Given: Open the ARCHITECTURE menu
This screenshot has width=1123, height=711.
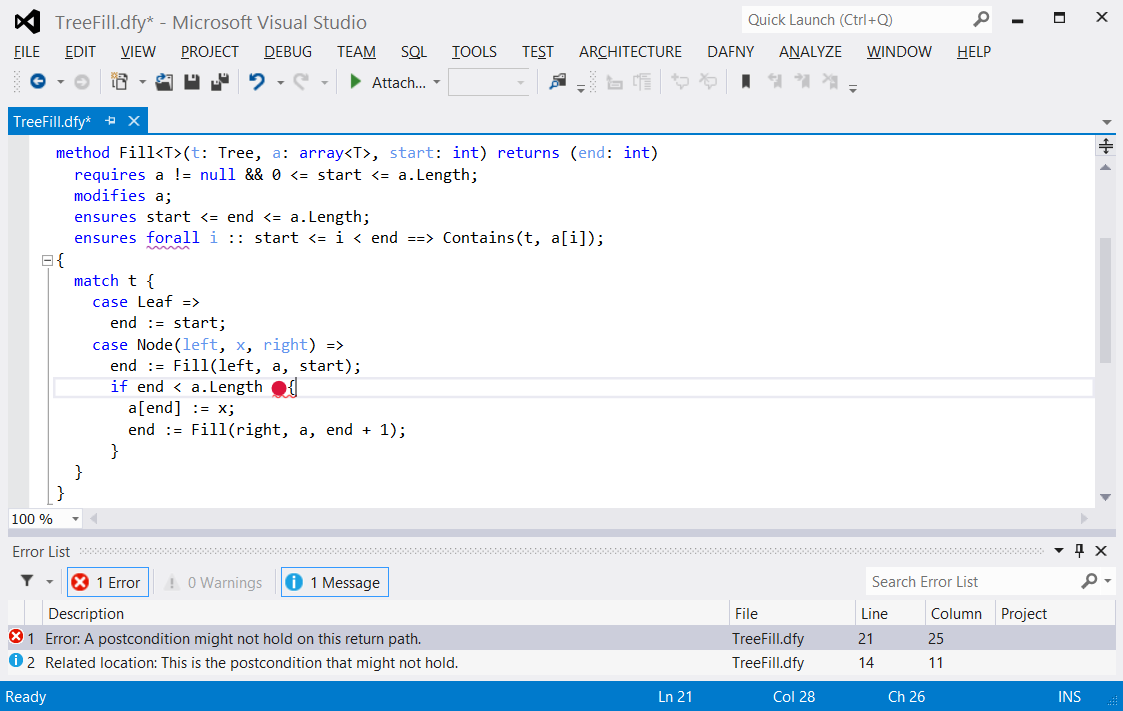Looking at the screenshot, I should coord(630,52).
